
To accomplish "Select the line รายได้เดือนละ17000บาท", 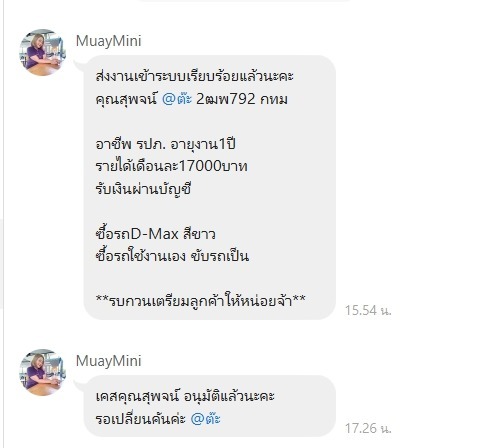I will coord(171,166).
